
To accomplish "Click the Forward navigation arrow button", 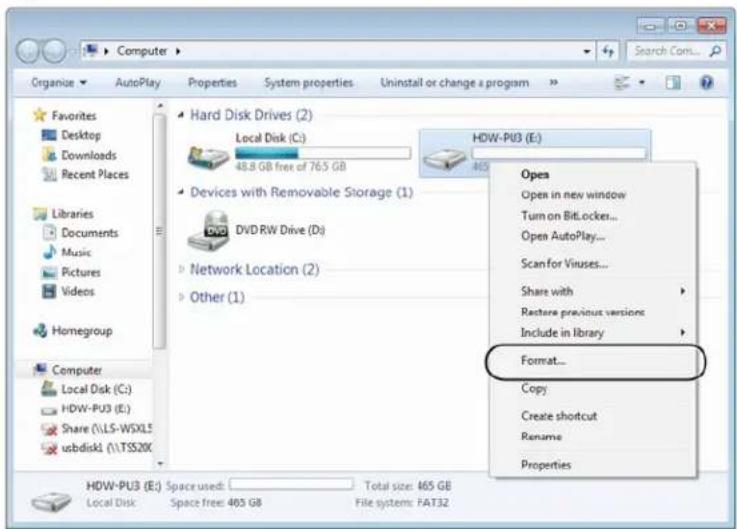I will (x=55, y=51).
